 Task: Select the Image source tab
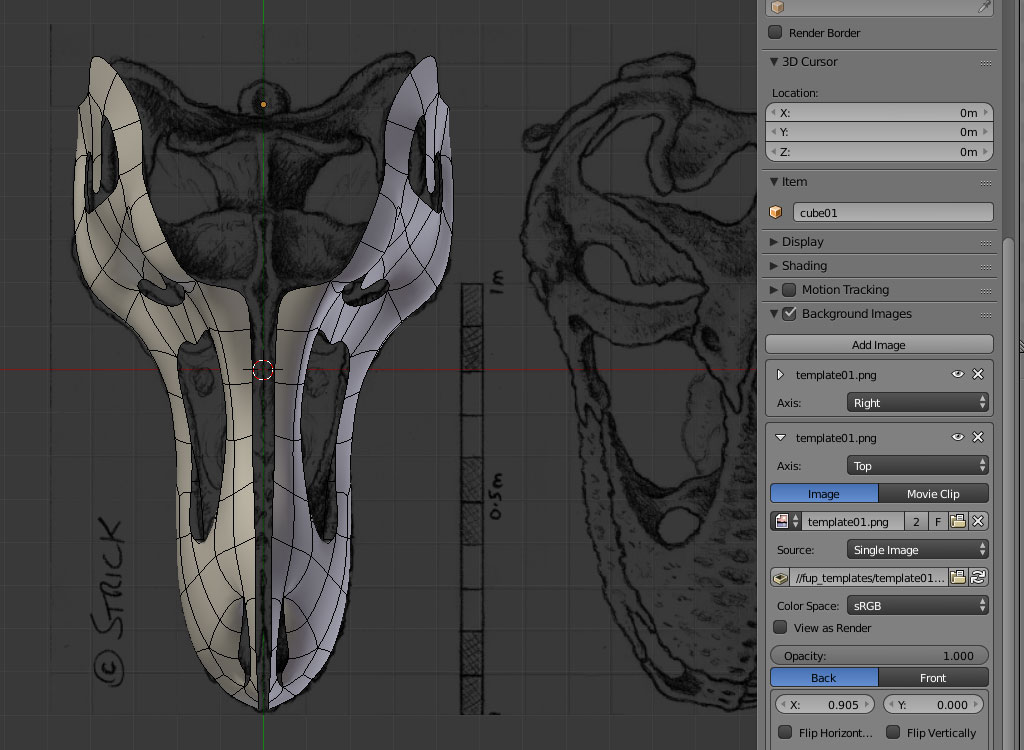(x=824, y=494)
